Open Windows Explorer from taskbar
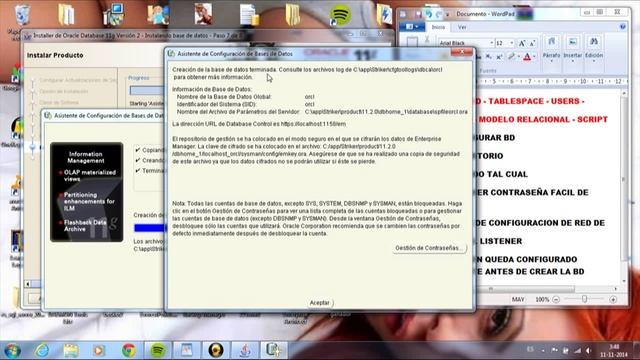The image size is (640, 360). pos(71,350)
